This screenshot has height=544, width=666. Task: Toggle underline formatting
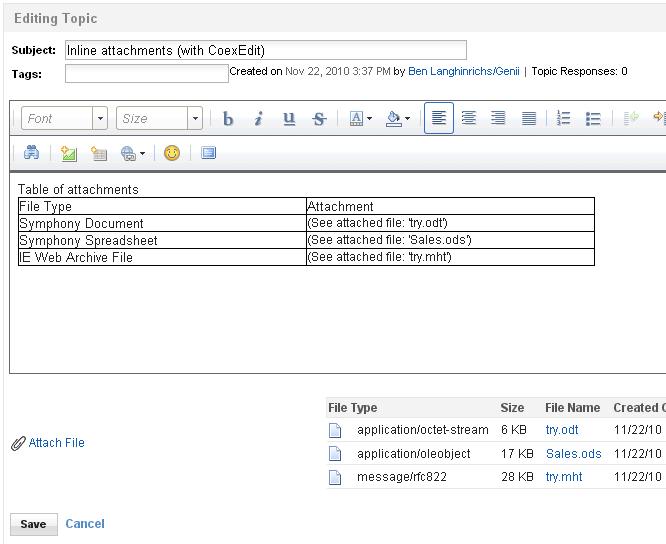[289, 119]
